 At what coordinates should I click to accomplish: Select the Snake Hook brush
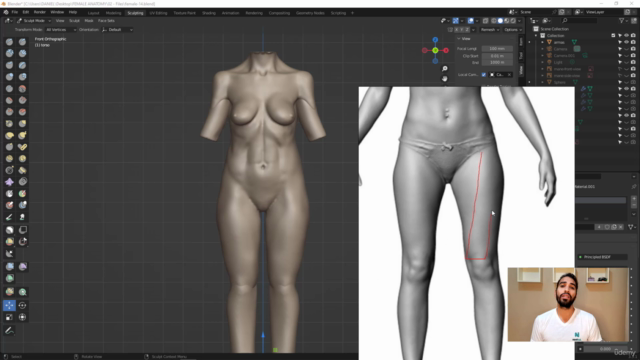[x=22, y=135]
